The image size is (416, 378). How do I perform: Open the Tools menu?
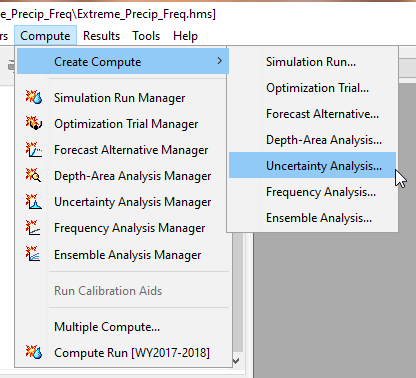[x=146, y=36]
